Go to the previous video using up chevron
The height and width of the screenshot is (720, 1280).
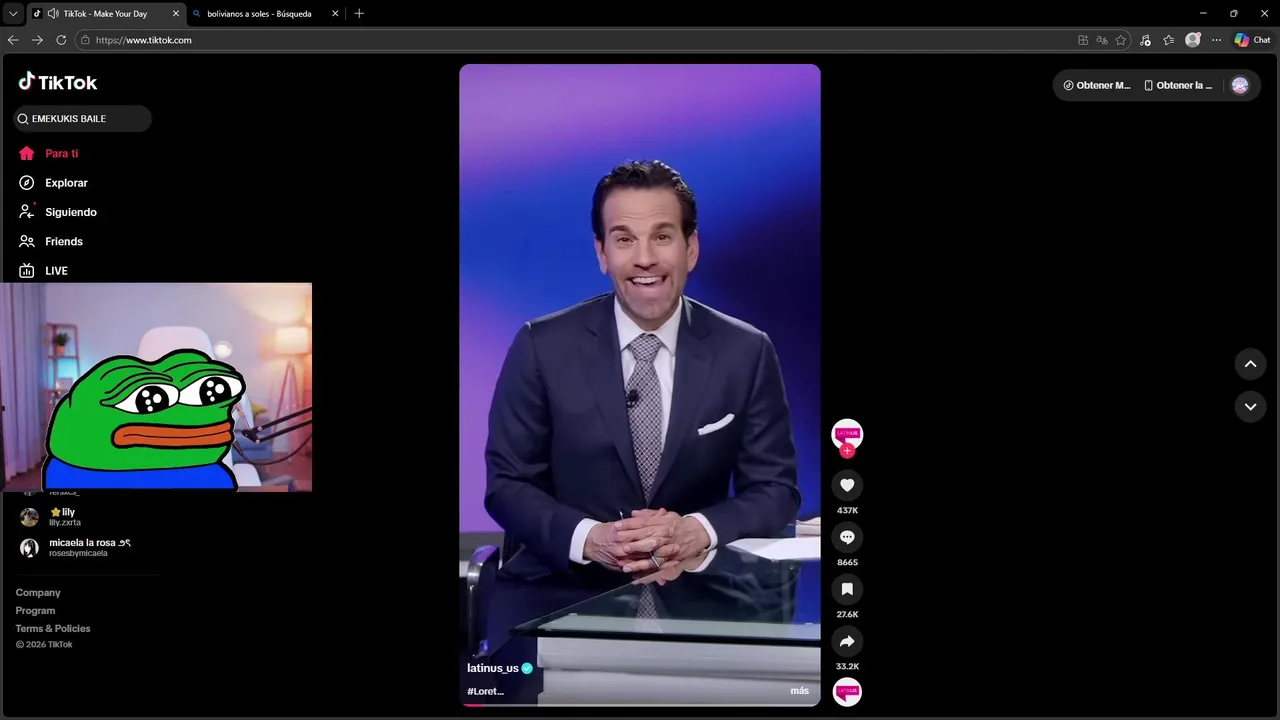point(1250,364)
